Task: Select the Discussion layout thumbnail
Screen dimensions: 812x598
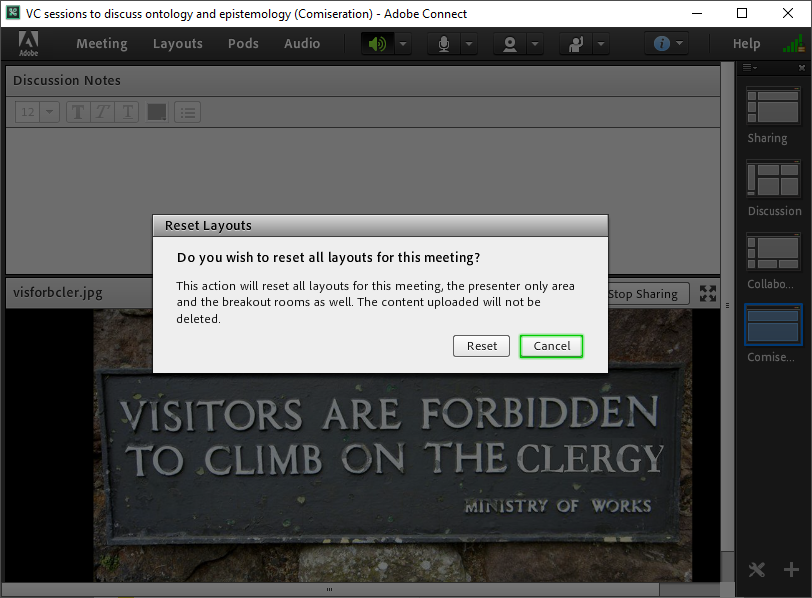Action: tap(774, 179)
